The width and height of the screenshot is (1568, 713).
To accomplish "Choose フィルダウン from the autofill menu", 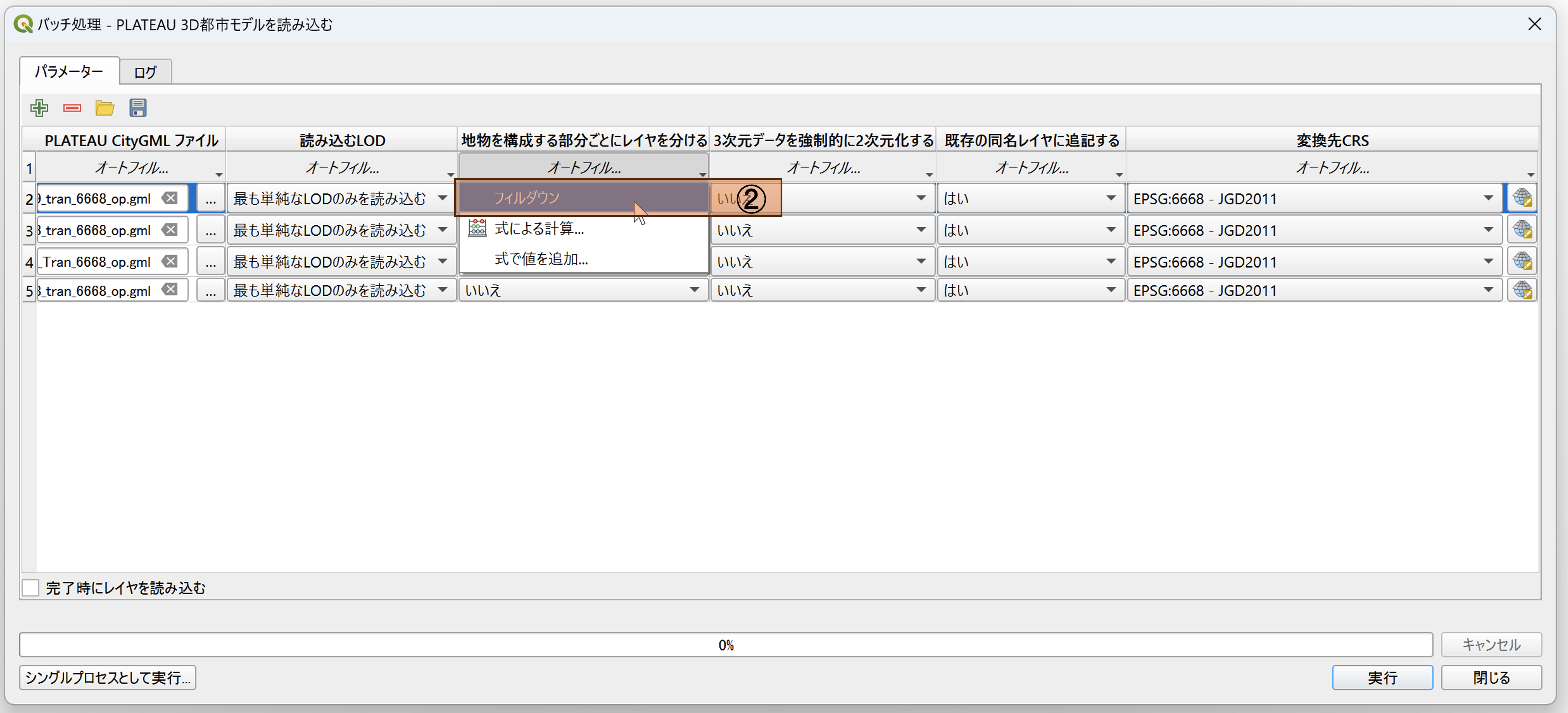I will (x=584, y=198).
